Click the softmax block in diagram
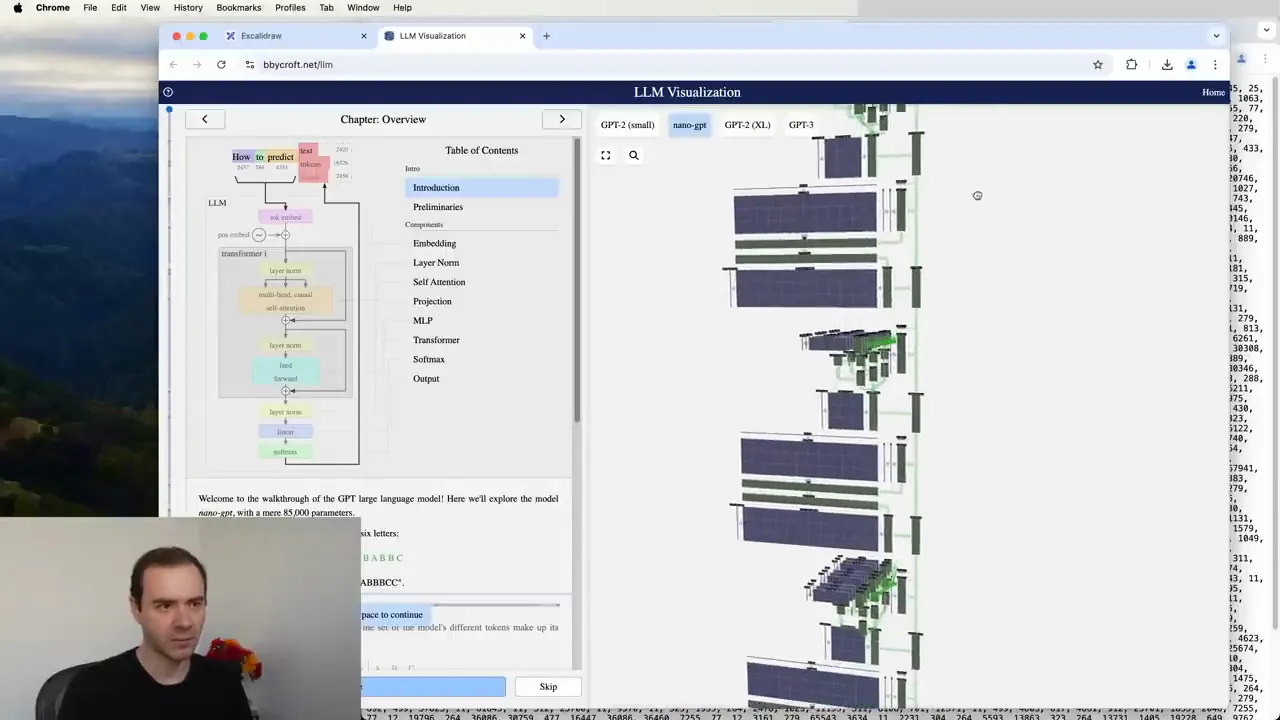Screen dimensions: 1280x720 click(x=285, y=452)
